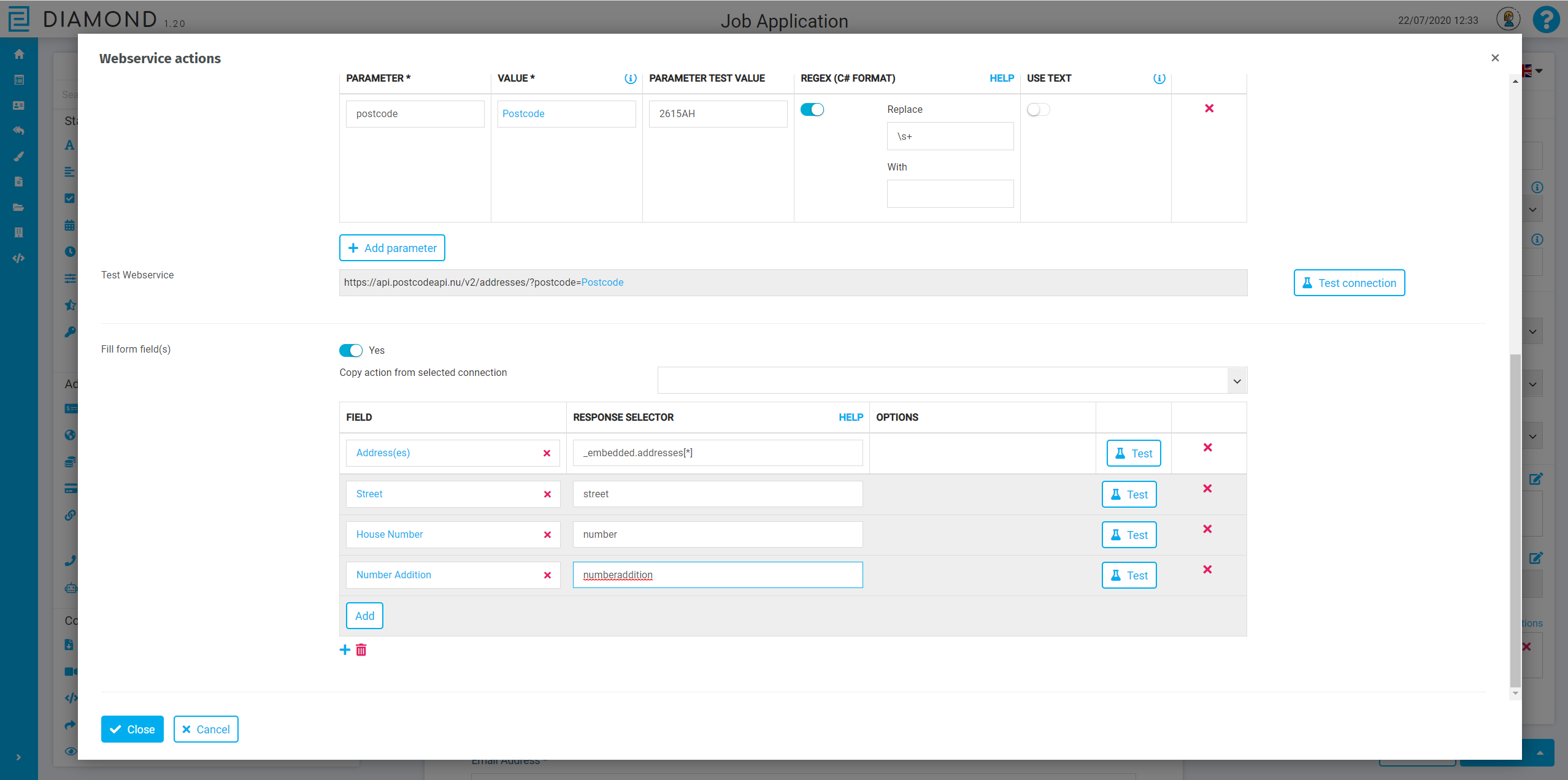The height and width of the screenshot is (780, 1568).
Task: Click the Test connection button
Action: pyautogui.click(x=1349, y=283)
